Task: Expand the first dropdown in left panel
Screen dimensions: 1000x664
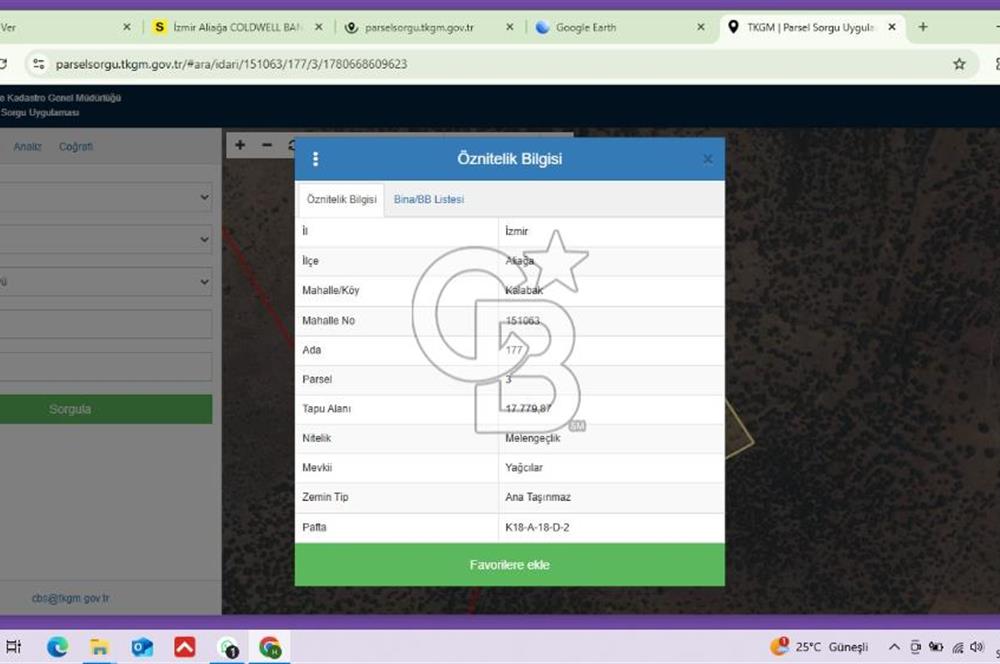Action: pyautogui.click(x=106, y=197)
